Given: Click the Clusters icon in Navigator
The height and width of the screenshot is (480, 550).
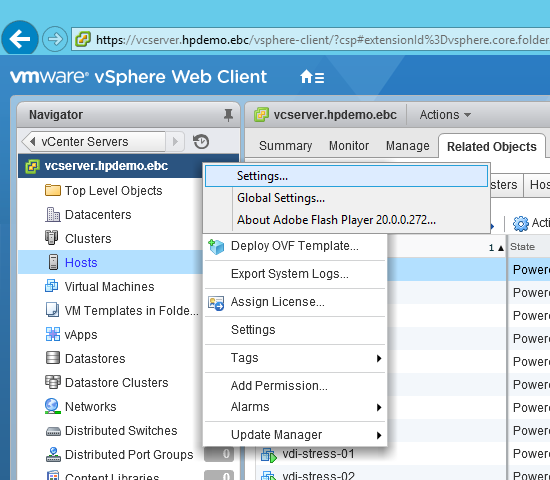Looking at the screenshot, I should pyautogui.click(x=52, y=238).
